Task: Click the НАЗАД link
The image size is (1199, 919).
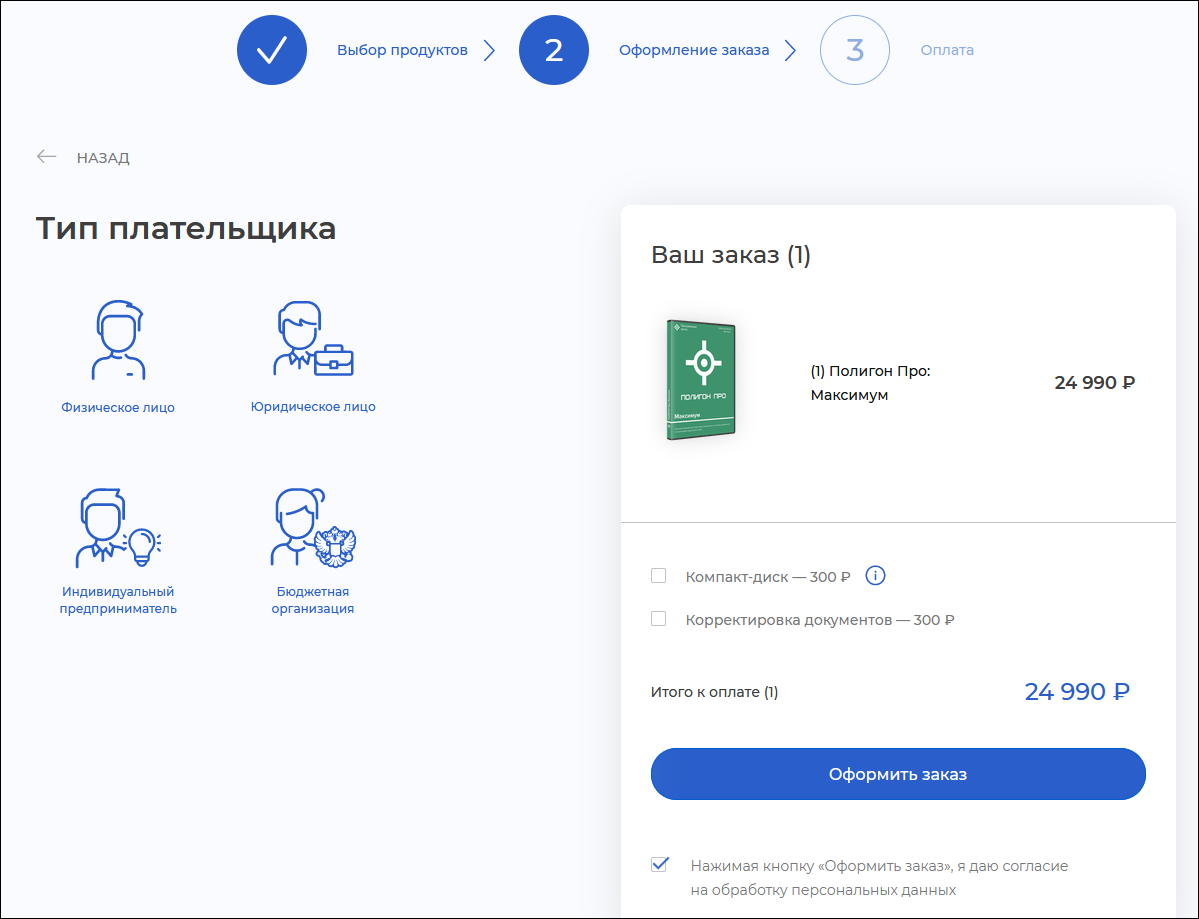Action: 103,158
